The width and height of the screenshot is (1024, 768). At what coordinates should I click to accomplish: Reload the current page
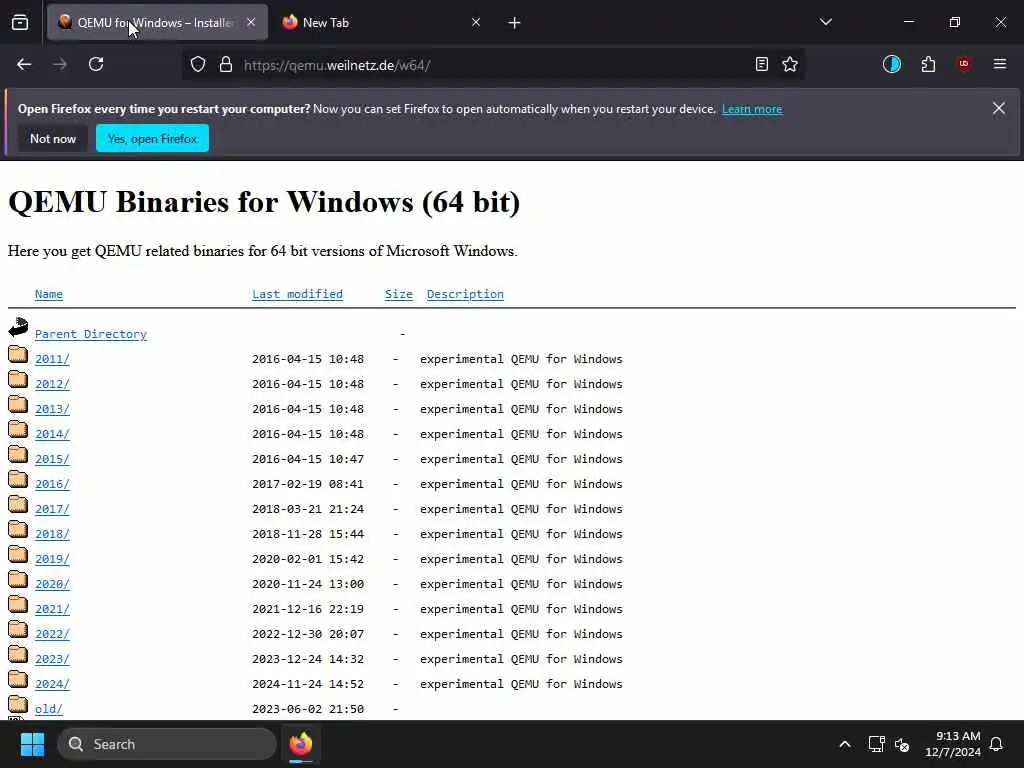(96, 64)
